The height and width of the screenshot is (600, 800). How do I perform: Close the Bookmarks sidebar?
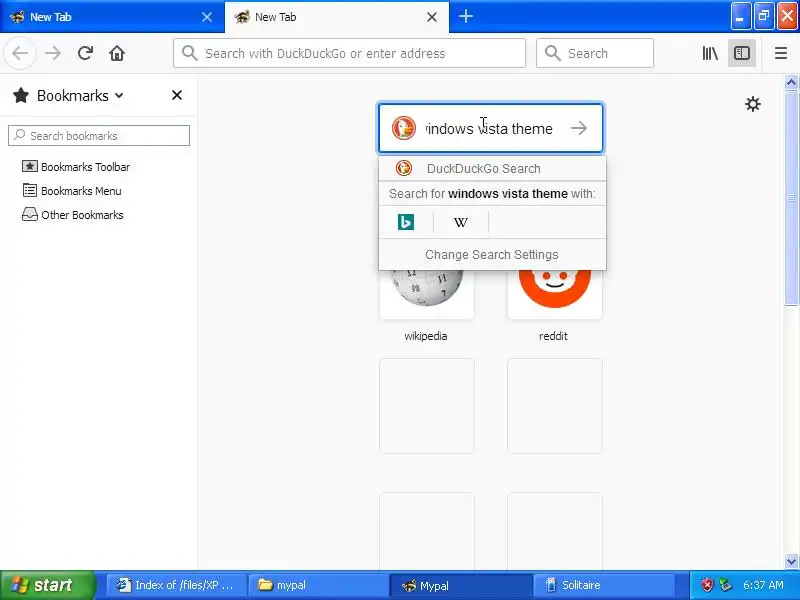click(x=177, y=95)
